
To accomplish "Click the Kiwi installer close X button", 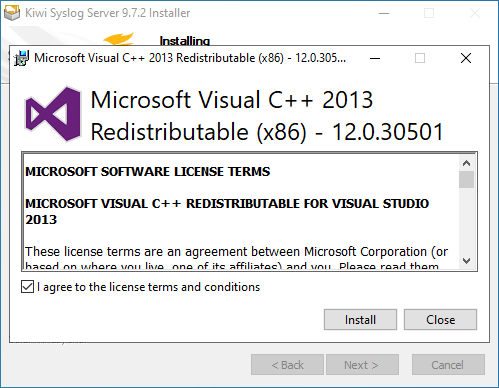I will pos(474,13).
